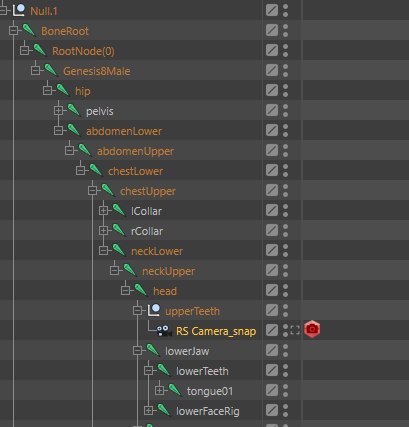Click the chestLower joint icon

tap(96, 170)
